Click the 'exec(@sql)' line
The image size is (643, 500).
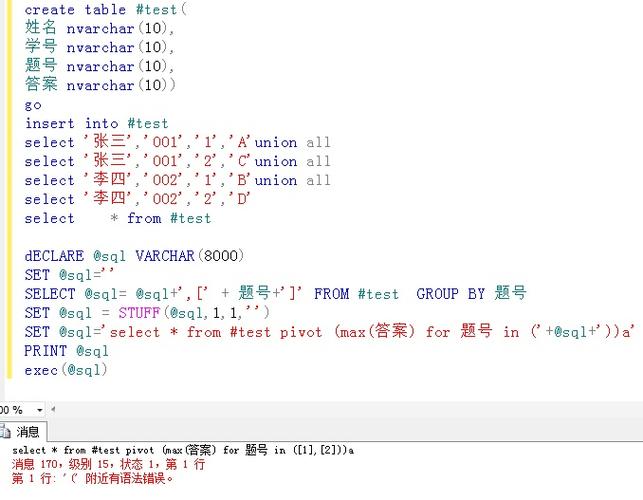[x=66, y=370]
